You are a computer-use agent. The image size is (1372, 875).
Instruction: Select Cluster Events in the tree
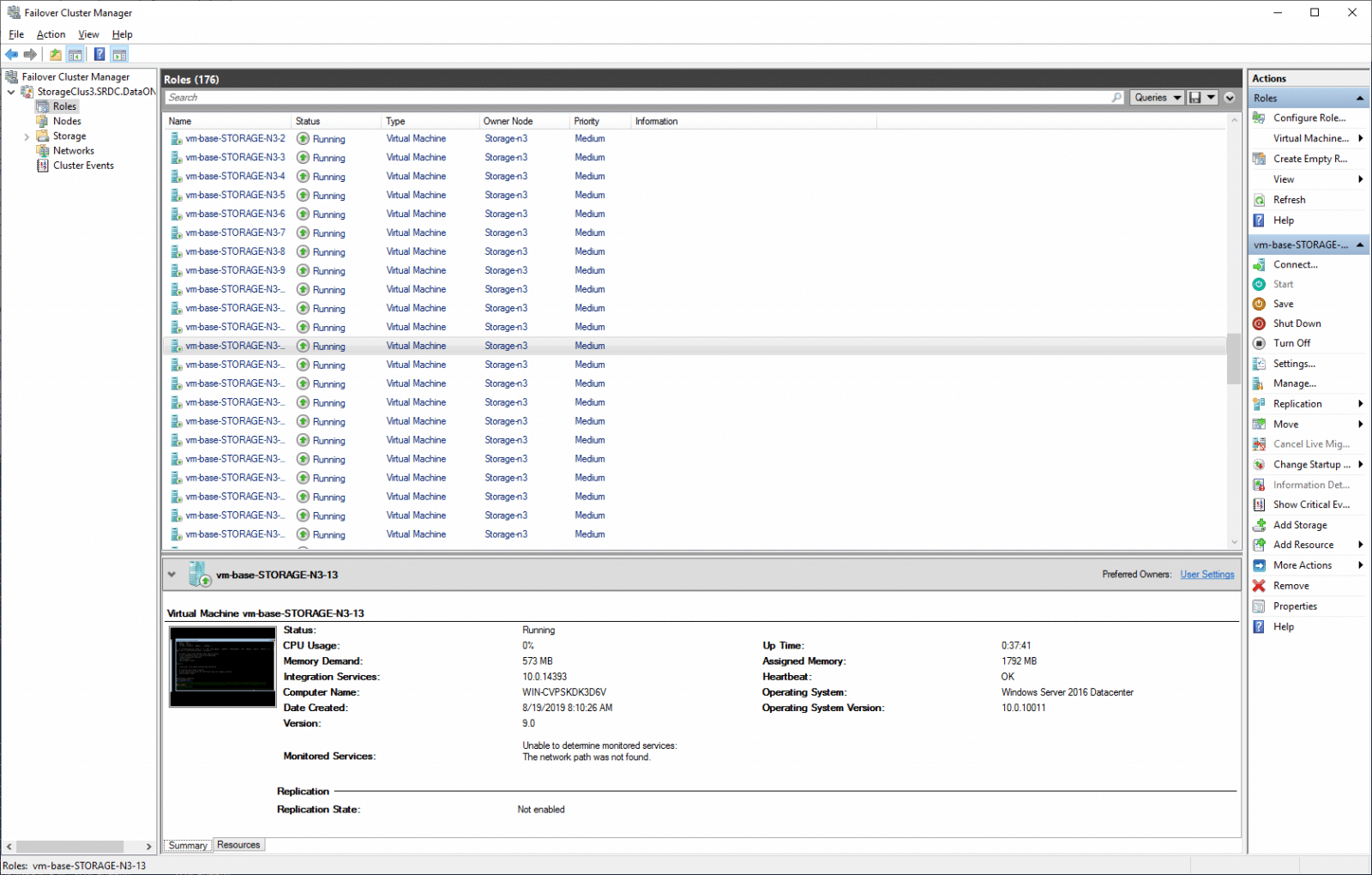[x=83, y=166]
